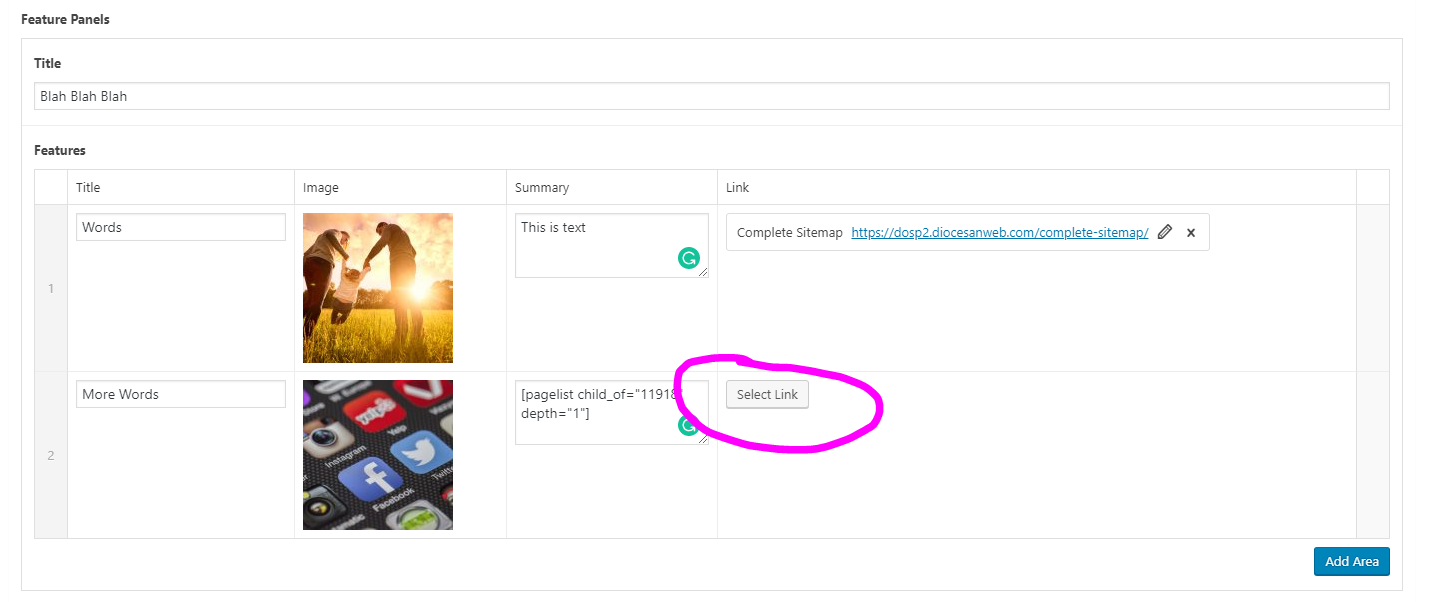Select the social media apps image thumbnail
This screenshot has height=602, width=1430.
coord(377,455)
